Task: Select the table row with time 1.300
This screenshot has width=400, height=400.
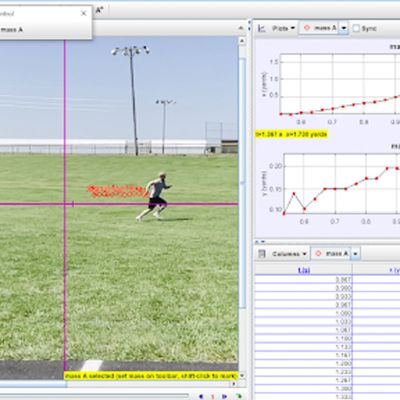Action: pyautogui.click(x=328, y=388)
